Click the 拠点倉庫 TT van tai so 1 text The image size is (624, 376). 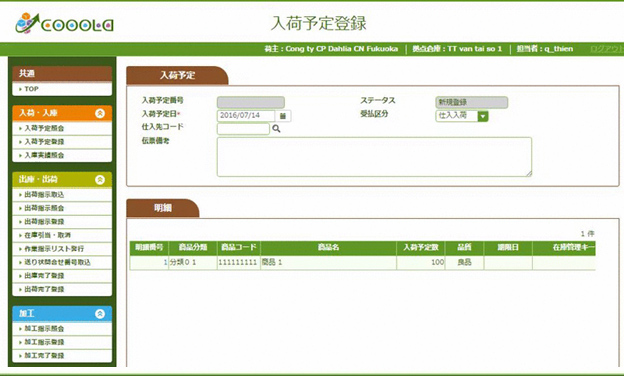pos(457,49)
